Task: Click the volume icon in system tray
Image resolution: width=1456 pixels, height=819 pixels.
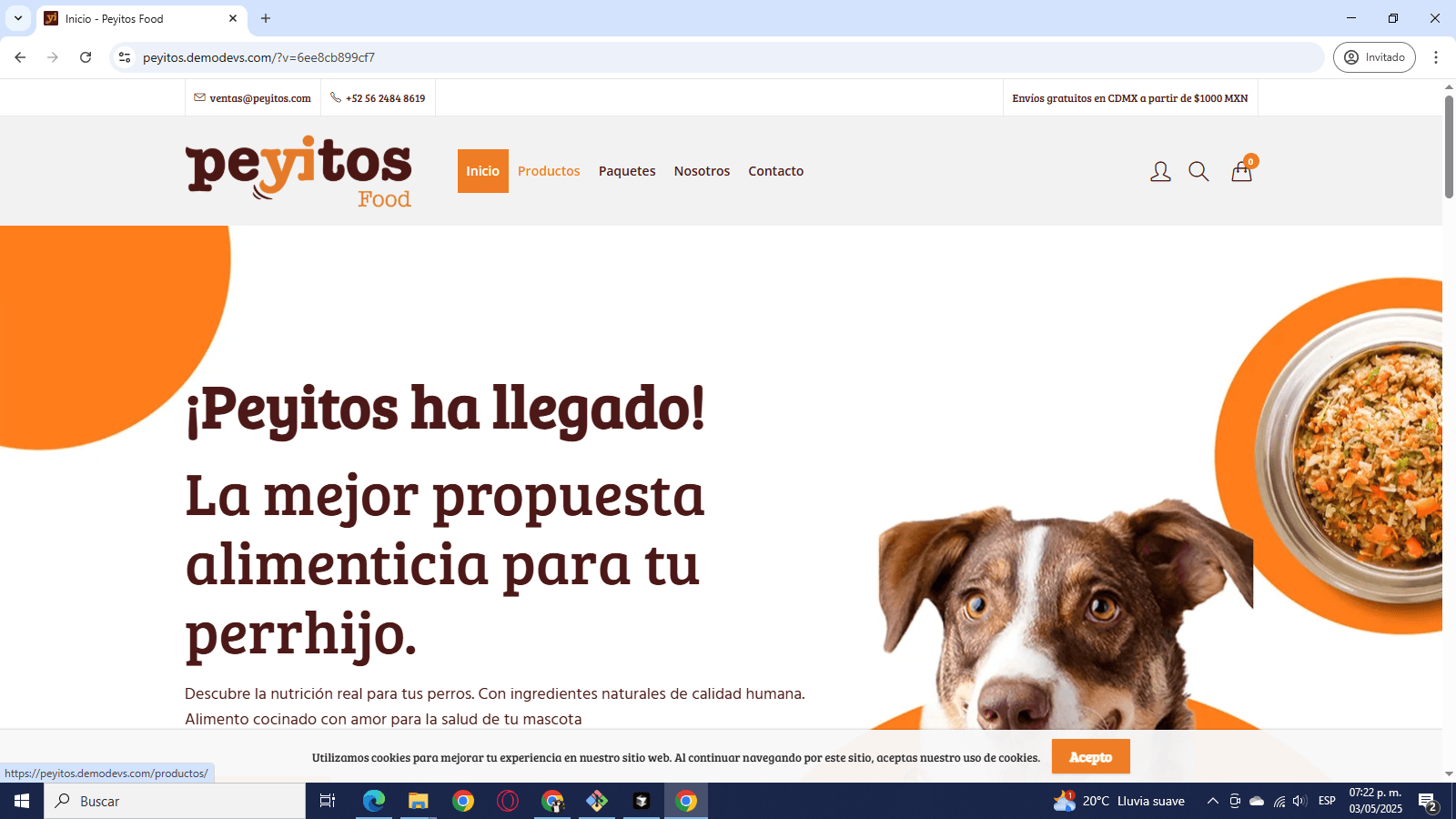Action: [1298, 801]
